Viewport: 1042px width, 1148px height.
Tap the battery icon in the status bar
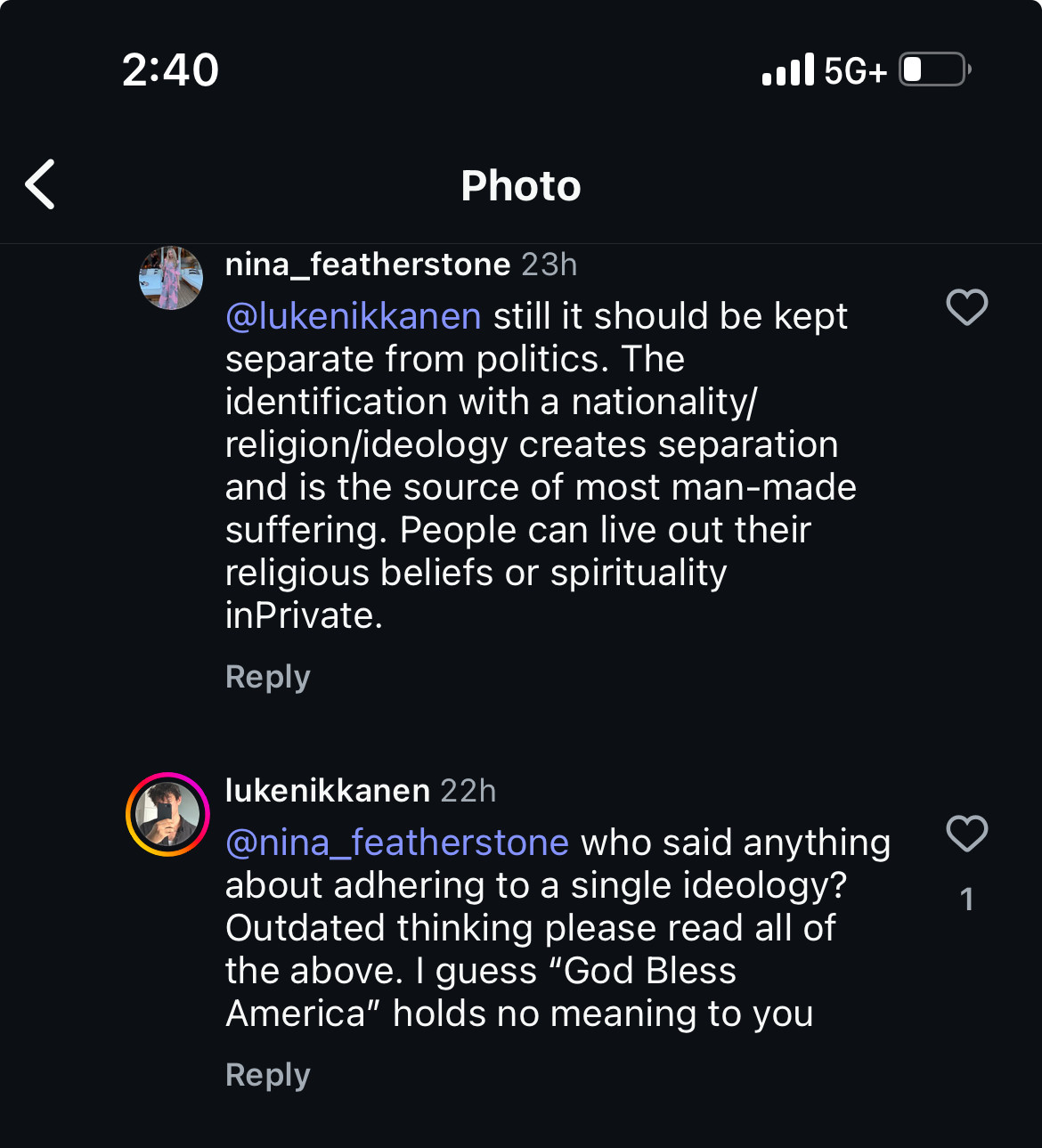[x=933, y=69]
